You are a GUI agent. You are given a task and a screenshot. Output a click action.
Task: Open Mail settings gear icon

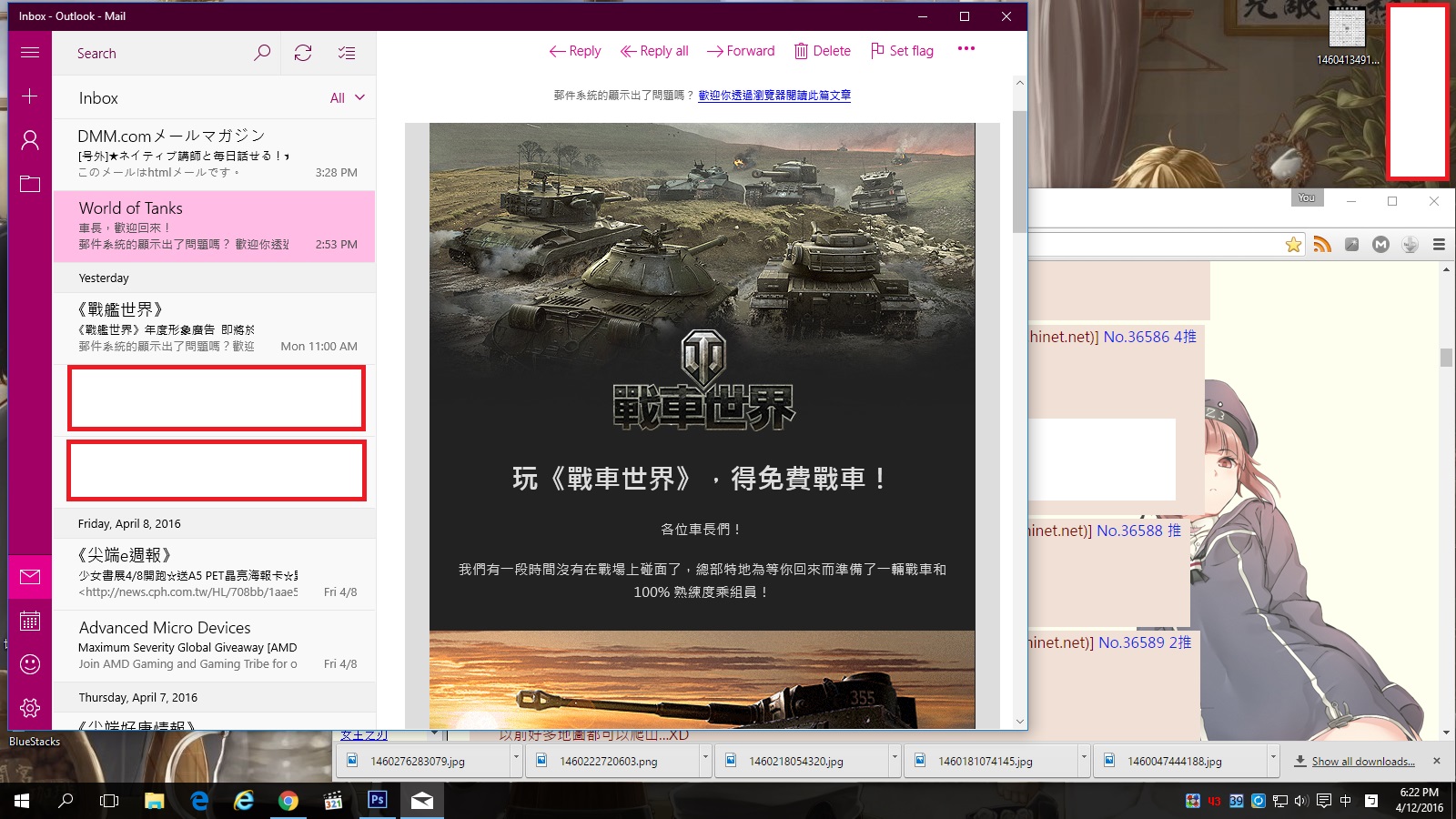[30, 708]
